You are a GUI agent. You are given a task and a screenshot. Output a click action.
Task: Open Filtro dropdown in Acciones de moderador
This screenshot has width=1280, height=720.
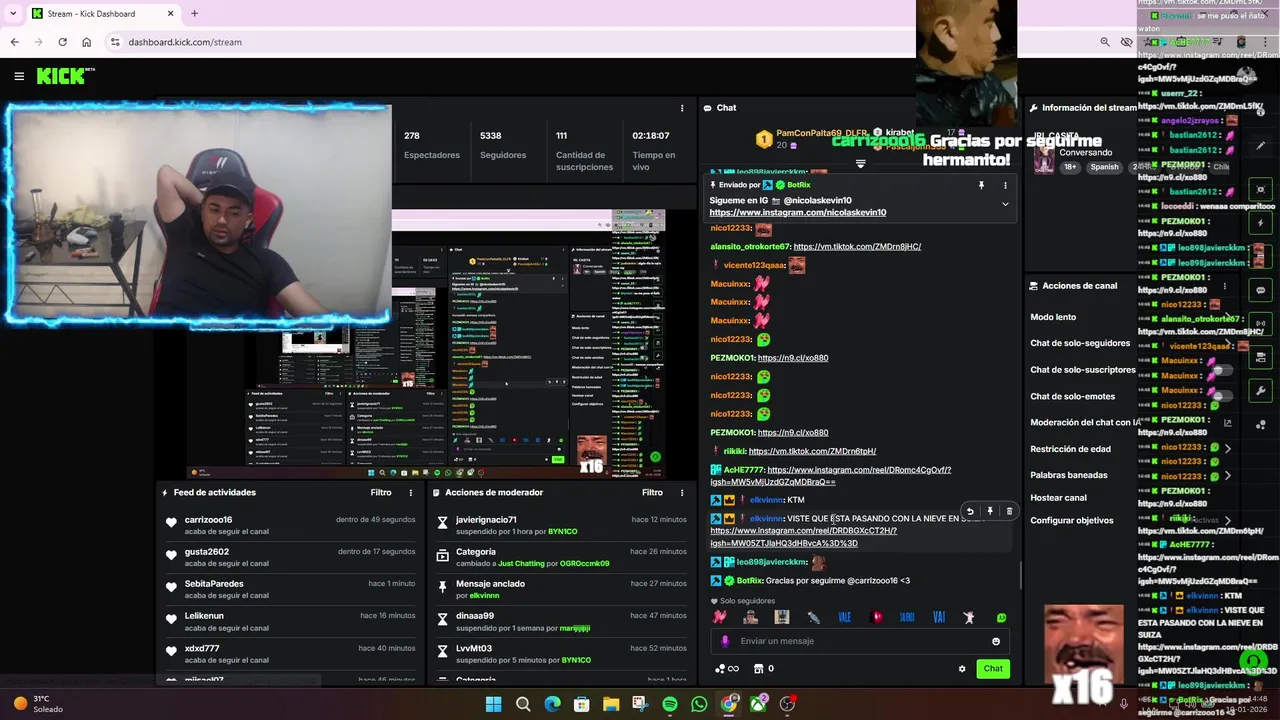[652, 492]
